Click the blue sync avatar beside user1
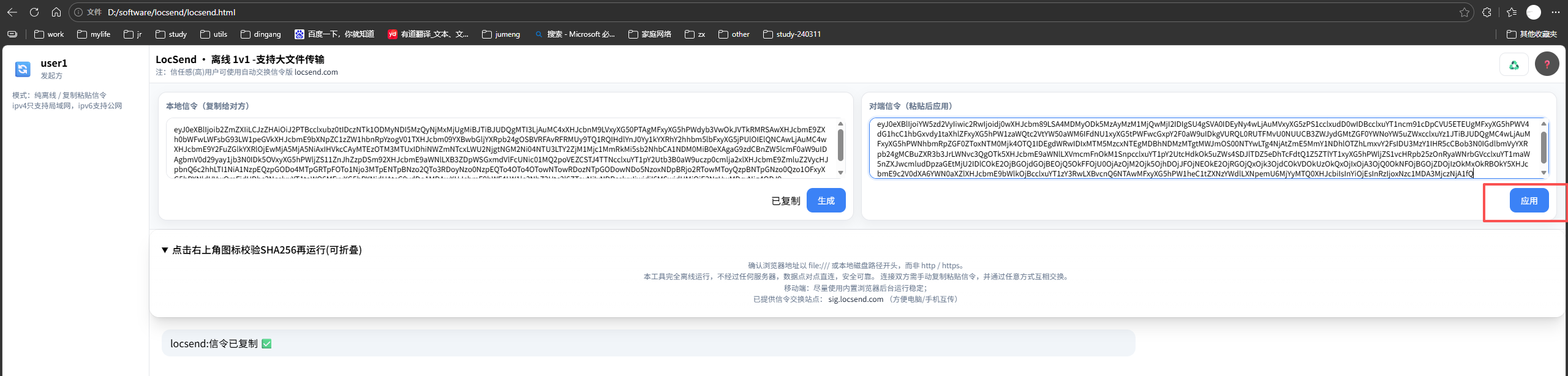The height and width of the screenshot is (376, 1568). (x=23, y=69)
